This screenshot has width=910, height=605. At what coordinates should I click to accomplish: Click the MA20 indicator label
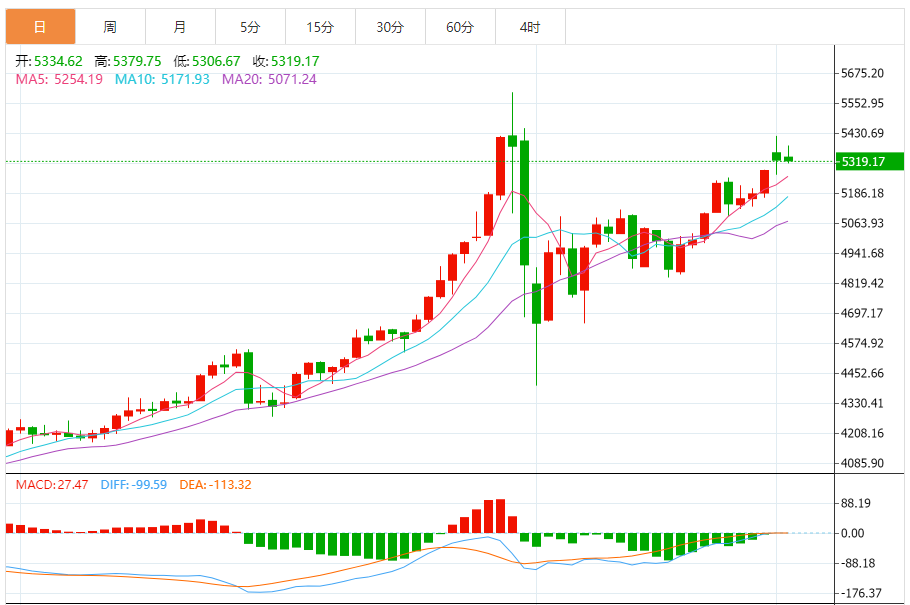(269, 80)
